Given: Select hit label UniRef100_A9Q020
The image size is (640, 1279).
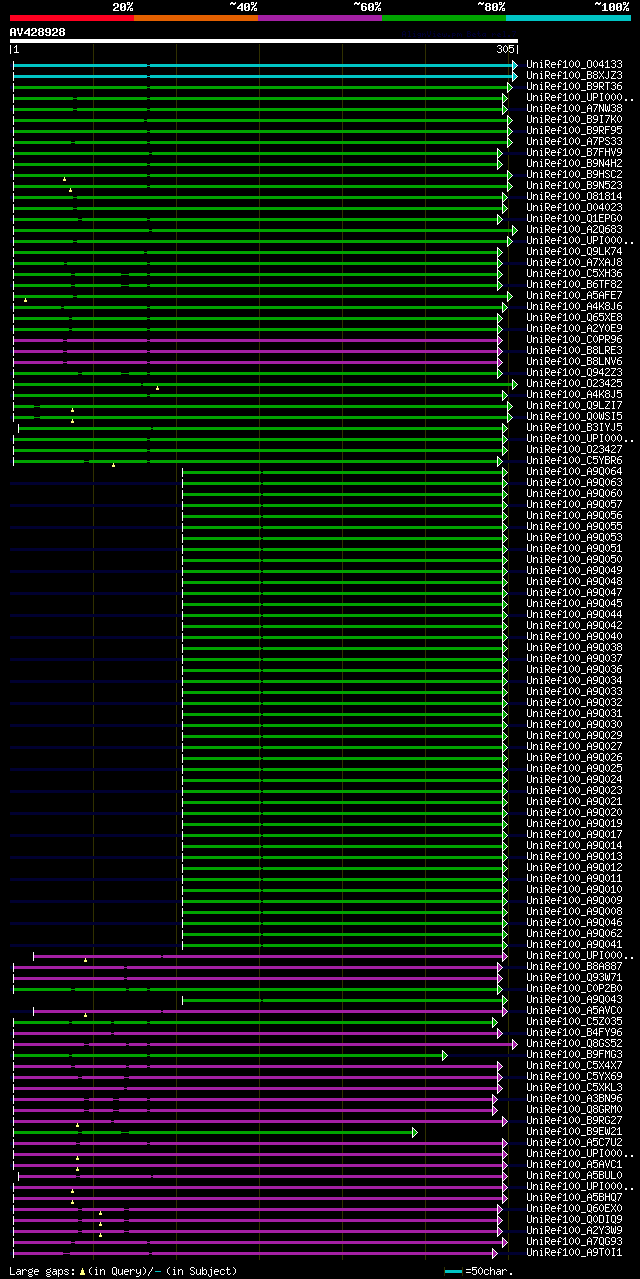Looking at the screenshot, I should (574, 812).
